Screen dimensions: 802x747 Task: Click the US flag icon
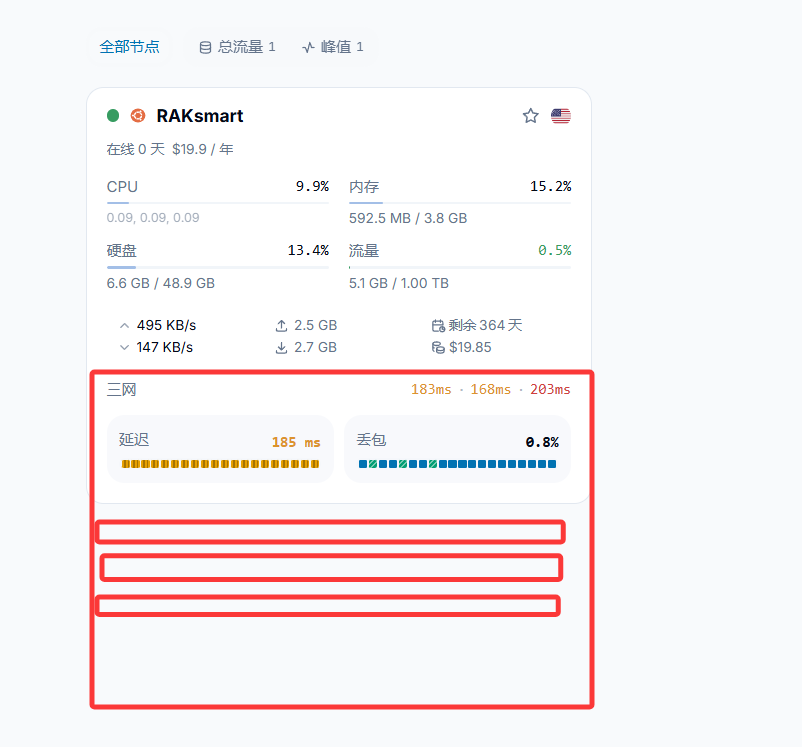coord(561,116)
